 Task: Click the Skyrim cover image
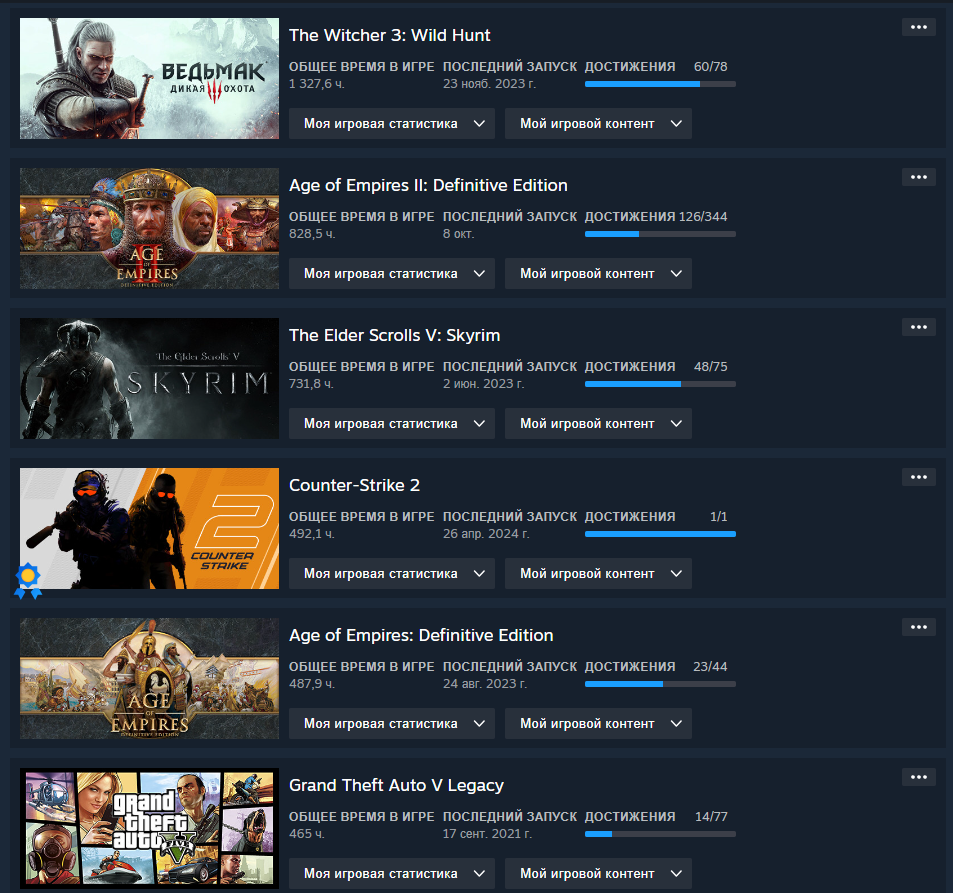tap(150, 379)
